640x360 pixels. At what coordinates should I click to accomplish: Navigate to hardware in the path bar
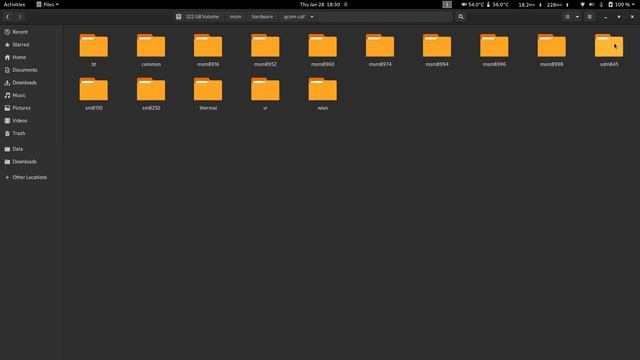[262, 17]
